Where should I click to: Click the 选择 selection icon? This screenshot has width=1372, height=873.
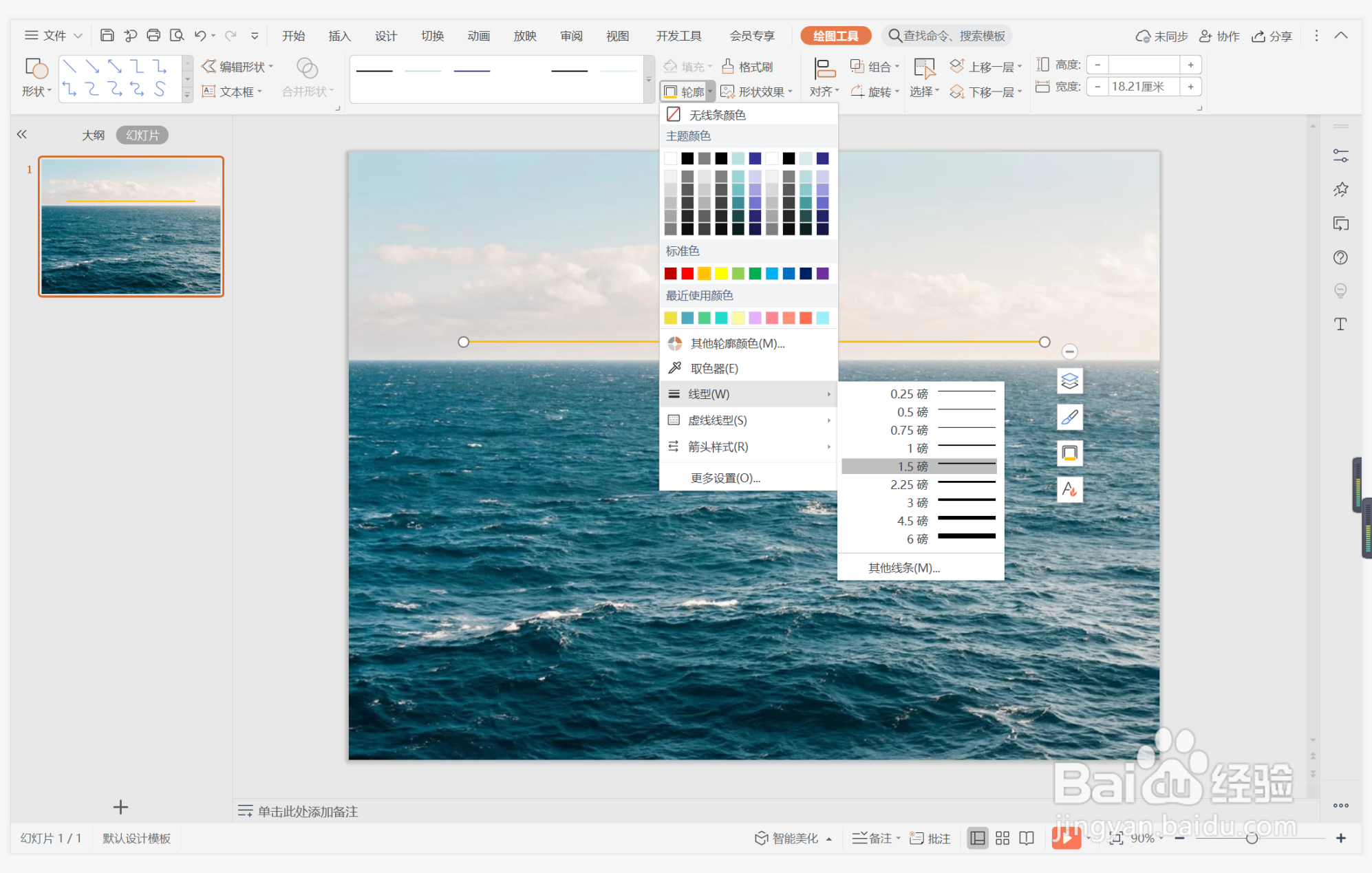point(923,69)
